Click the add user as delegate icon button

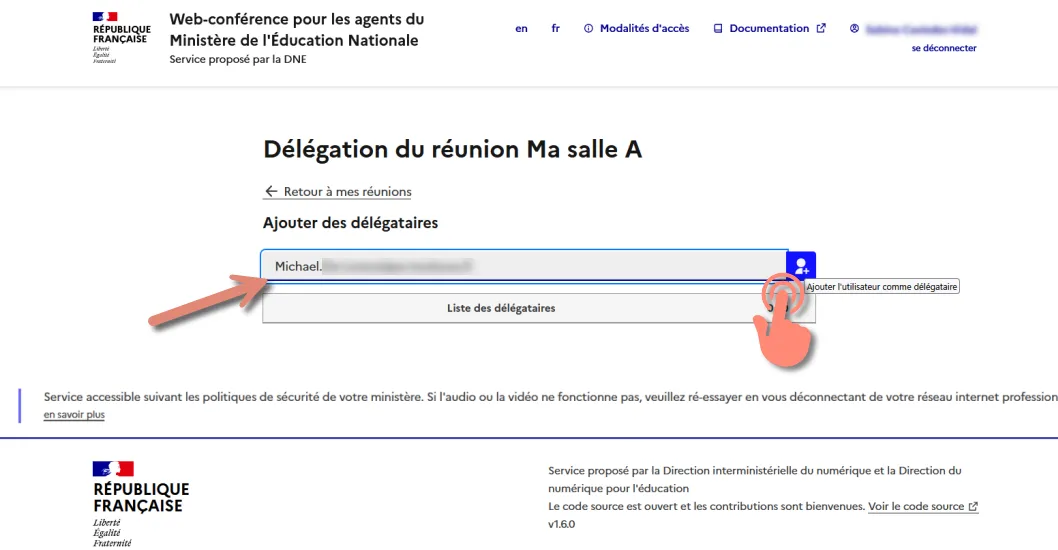coord(801,265)
